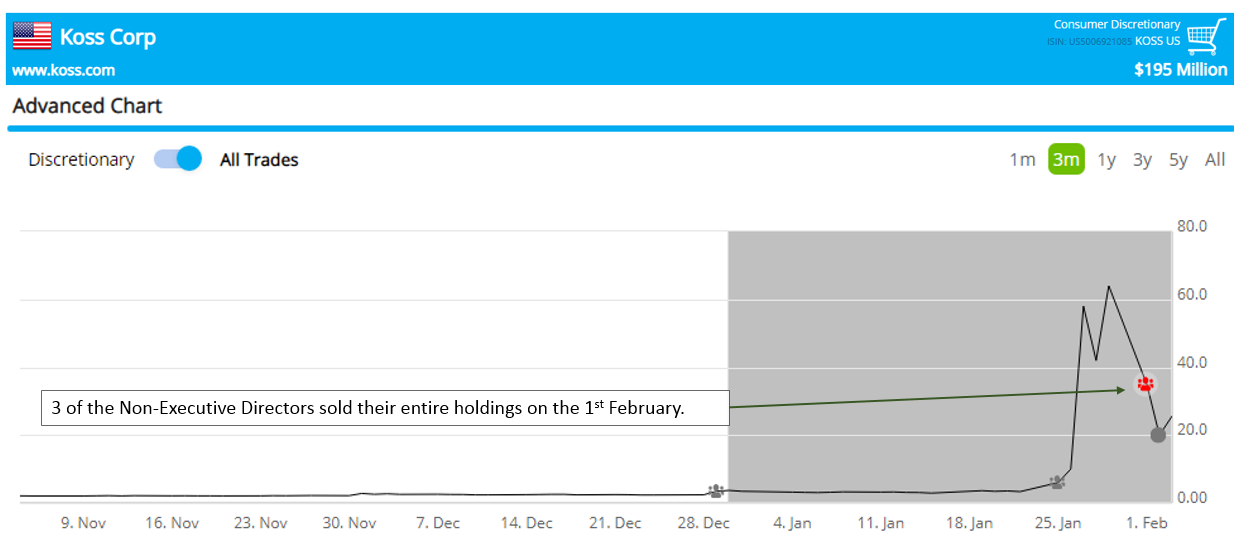
Task: Select the highlighted 3m range button
Action: (1066, 160)
